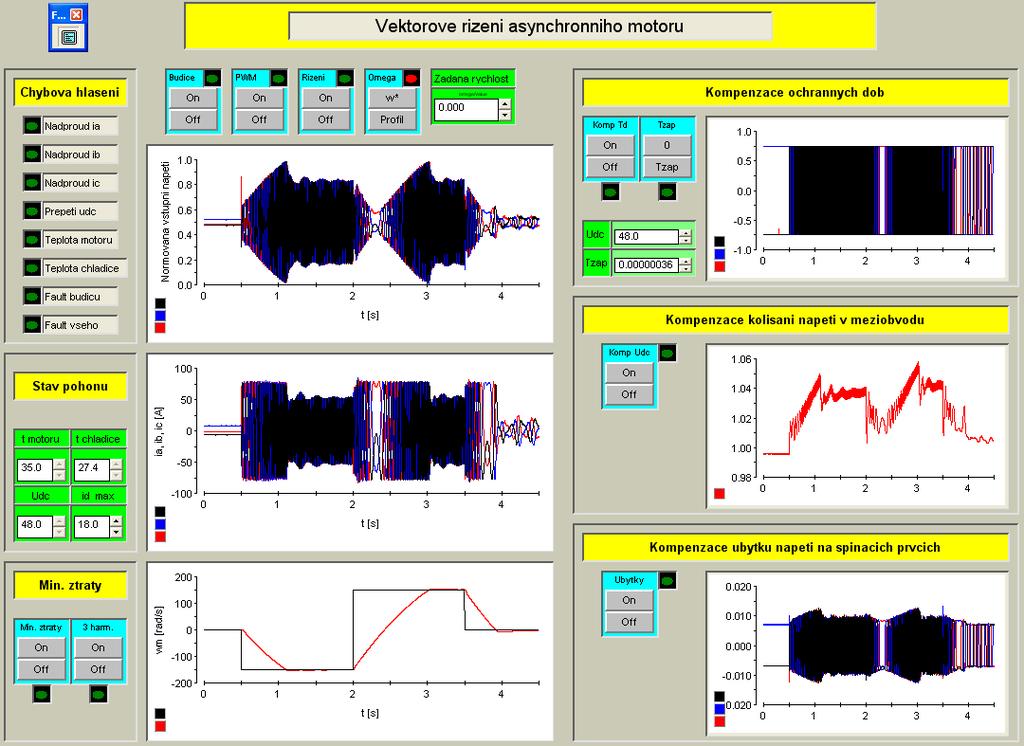Click the id_max 18.0 value field
This screenshot has height=746, width=1024.
coord(91,526)
